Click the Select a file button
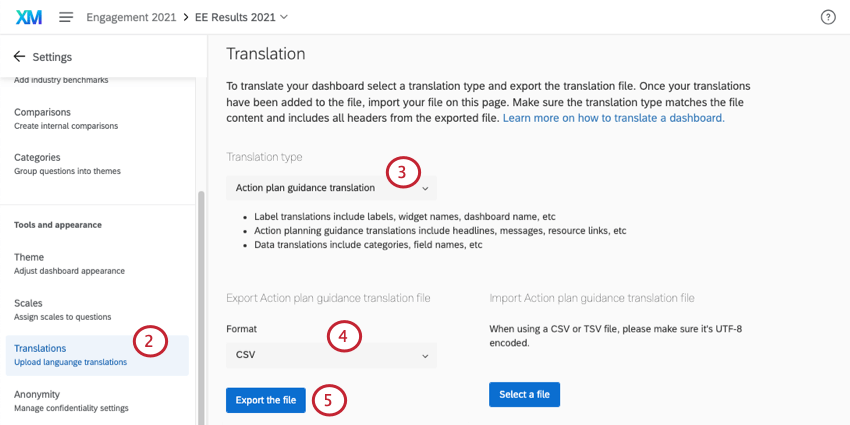The height and width of the screenshot is (425, 850). (x=524, y=394)
